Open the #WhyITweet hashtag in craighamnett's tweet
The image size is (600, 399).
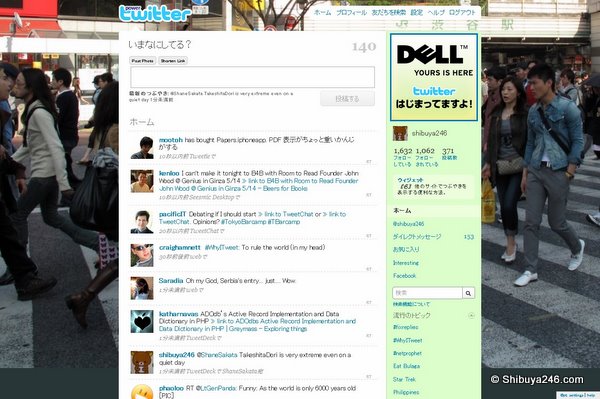(222, 248)
